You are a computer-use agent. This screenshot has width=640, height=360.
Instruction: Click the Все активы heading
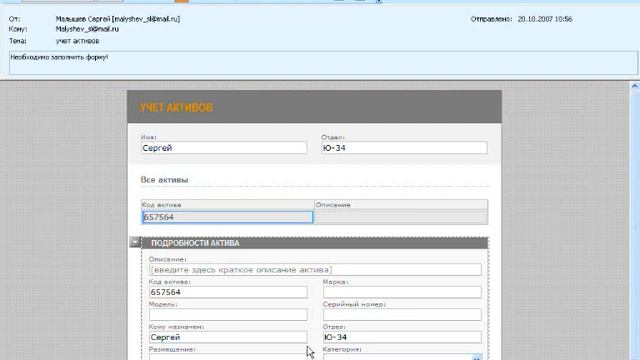point(164,180)
